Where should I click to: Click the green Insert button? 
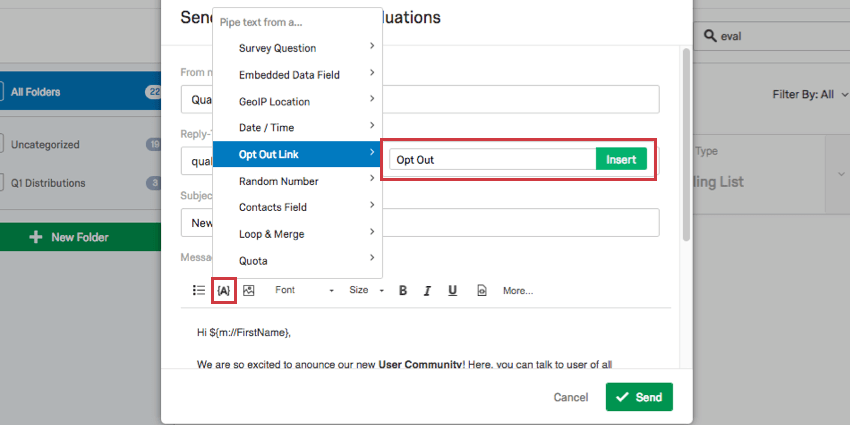[x=621, y=159]
